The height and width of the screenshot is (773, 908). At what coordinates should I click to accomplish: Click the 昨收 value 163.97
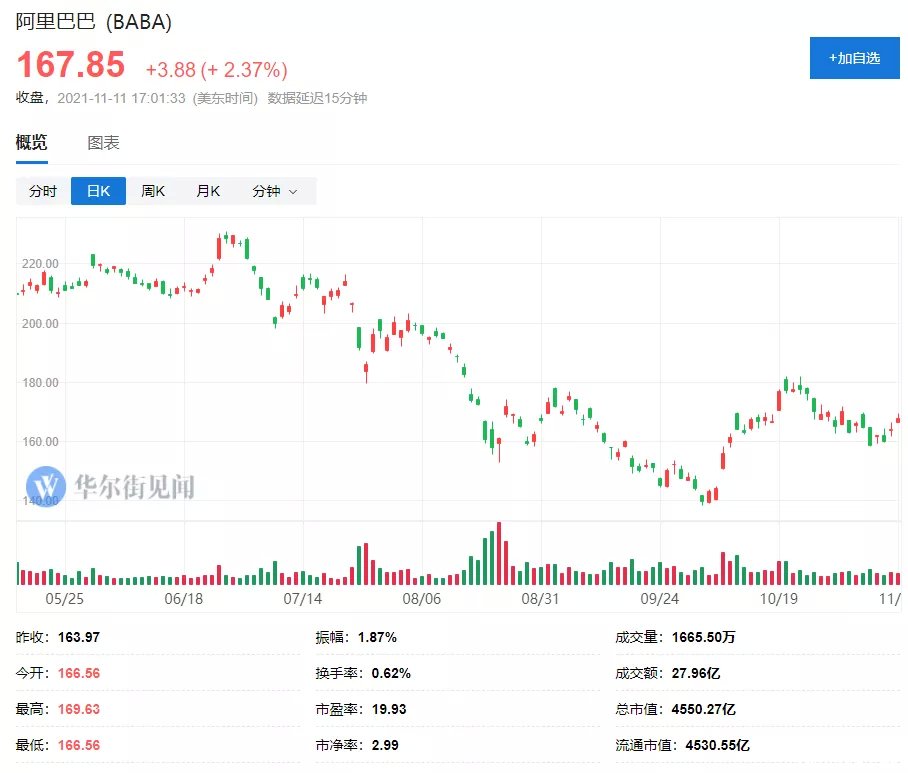(x=79, y=638)
